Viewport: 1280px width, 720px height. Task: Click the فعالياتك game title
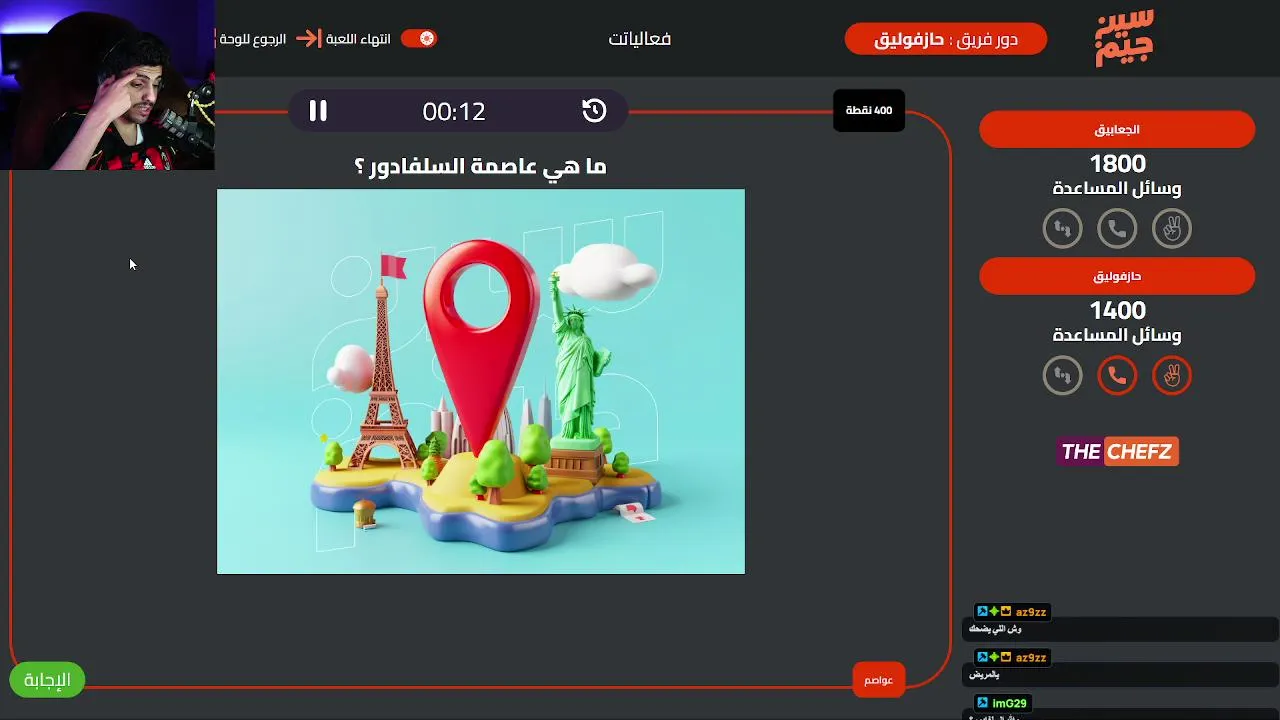tap(640, 39)
